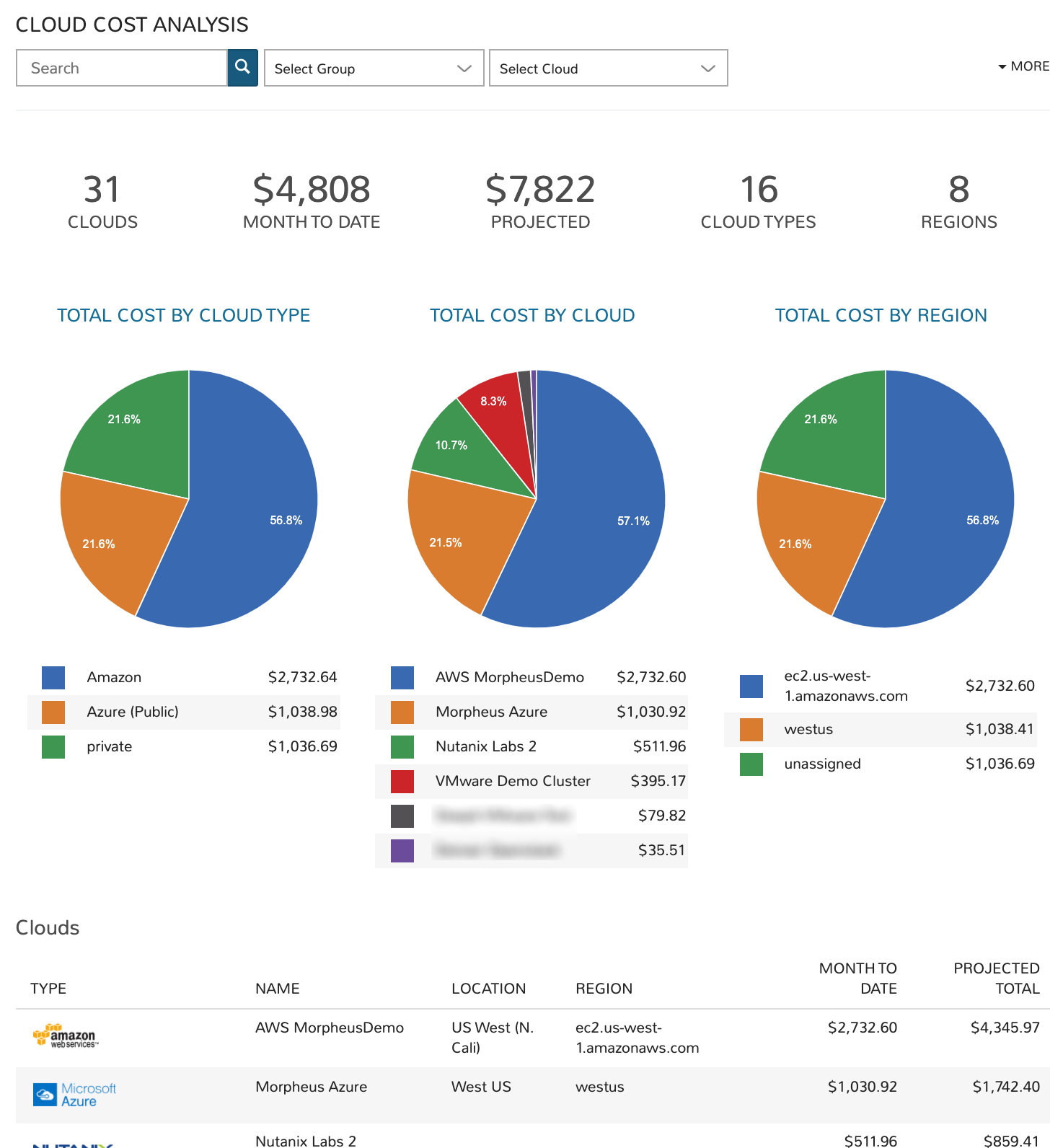Screen dimensions: 1063x1148
Task: Open the Select Group dropdown
Action: [374, 69]
